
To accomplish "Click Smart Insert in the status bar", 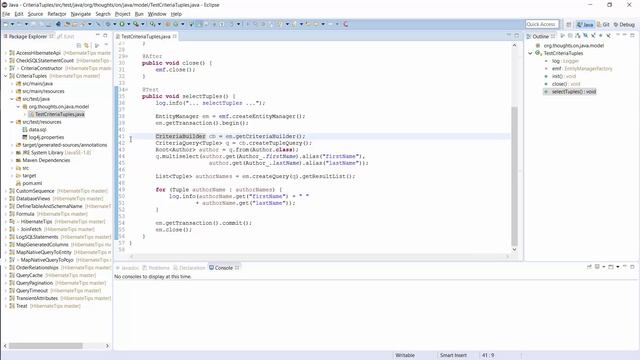I will tap(453, 355).
